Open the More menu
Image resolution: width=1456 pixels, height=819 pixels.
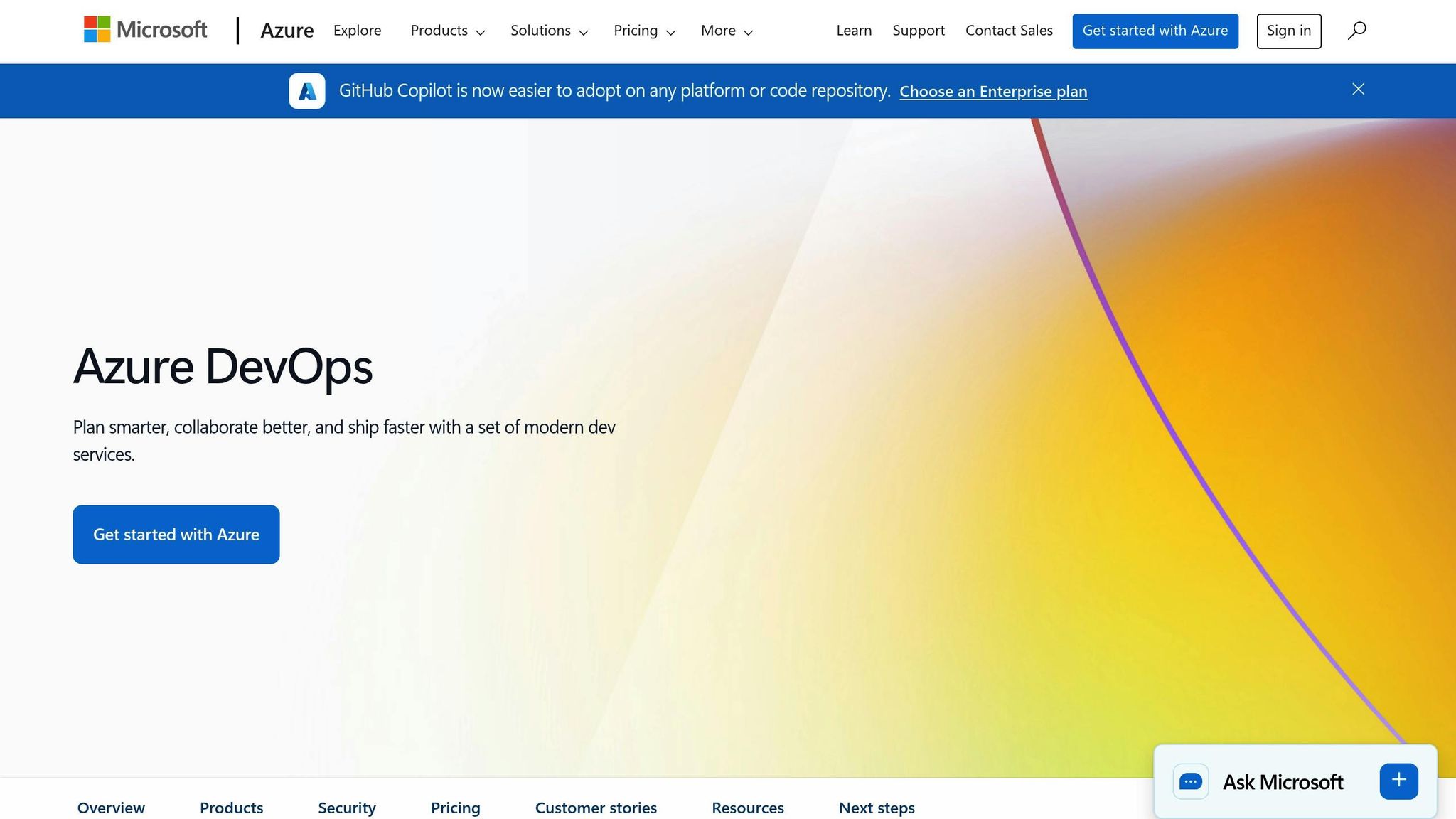[x=725, y=31]
